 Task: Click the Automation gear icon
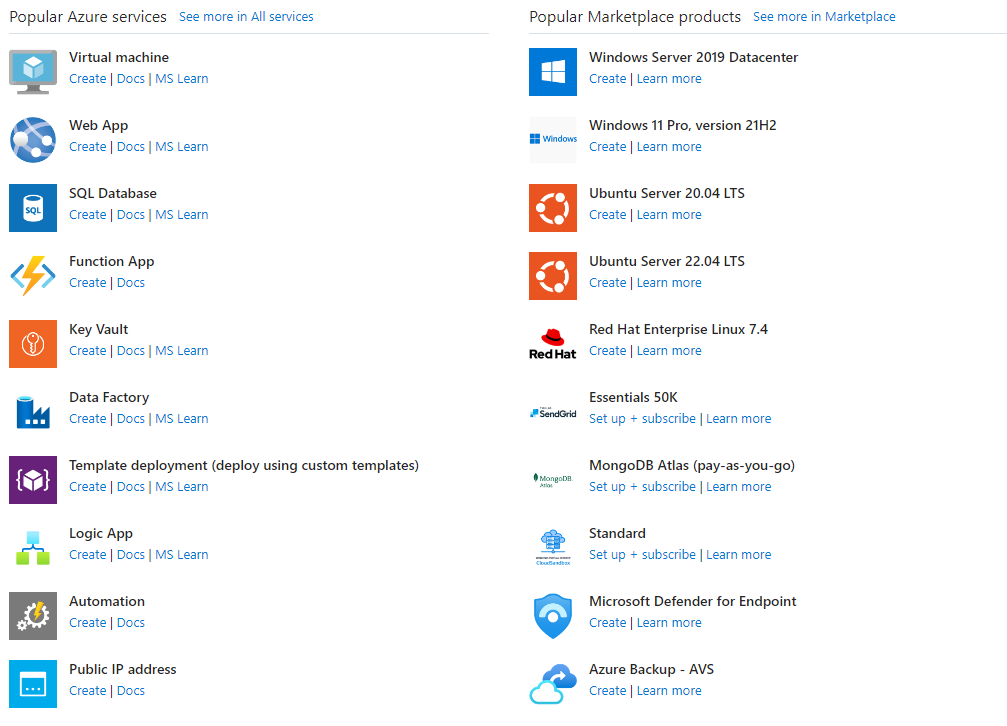point(33,616)
